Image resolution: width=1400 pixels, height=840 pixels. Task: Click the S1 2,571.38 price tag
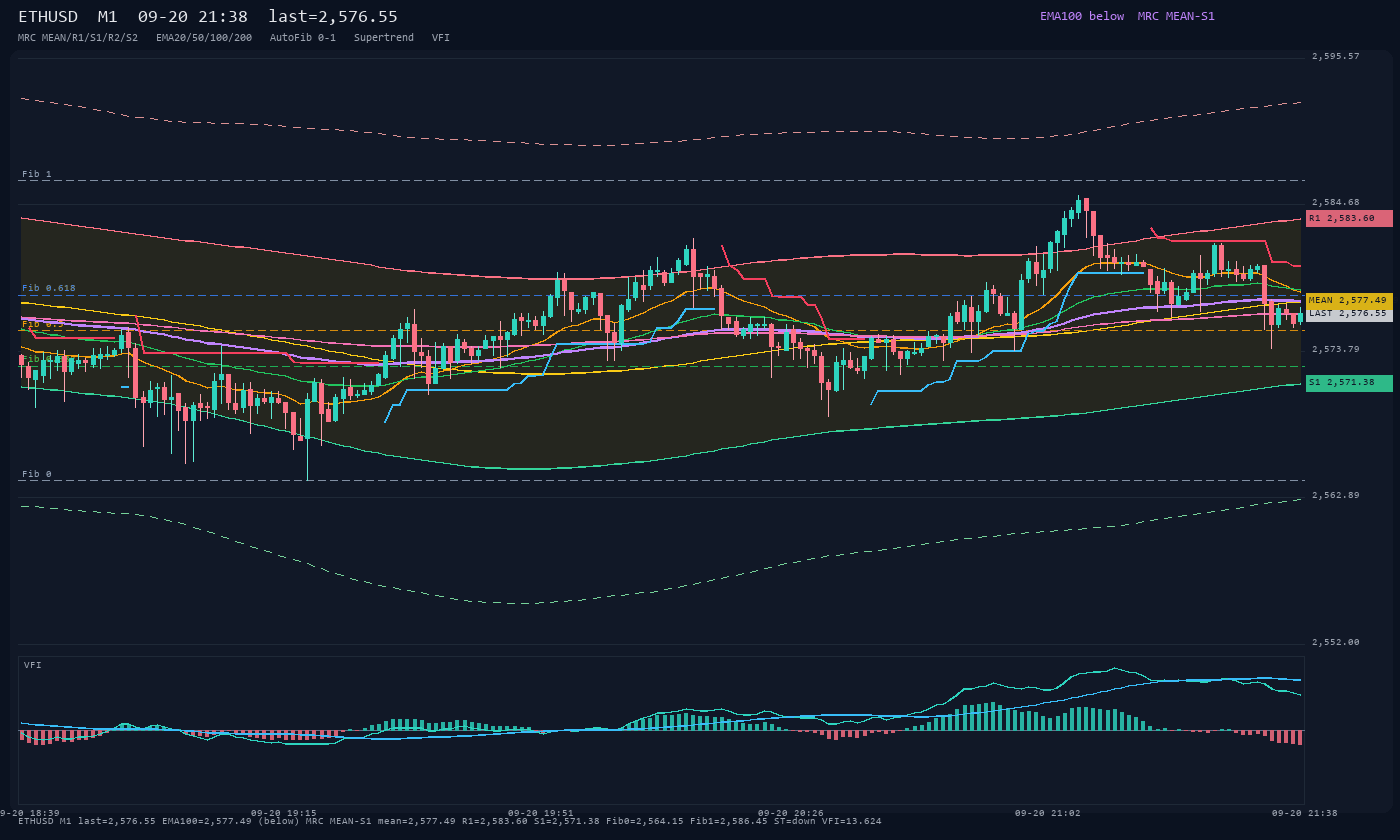(x=1349, y=383)
